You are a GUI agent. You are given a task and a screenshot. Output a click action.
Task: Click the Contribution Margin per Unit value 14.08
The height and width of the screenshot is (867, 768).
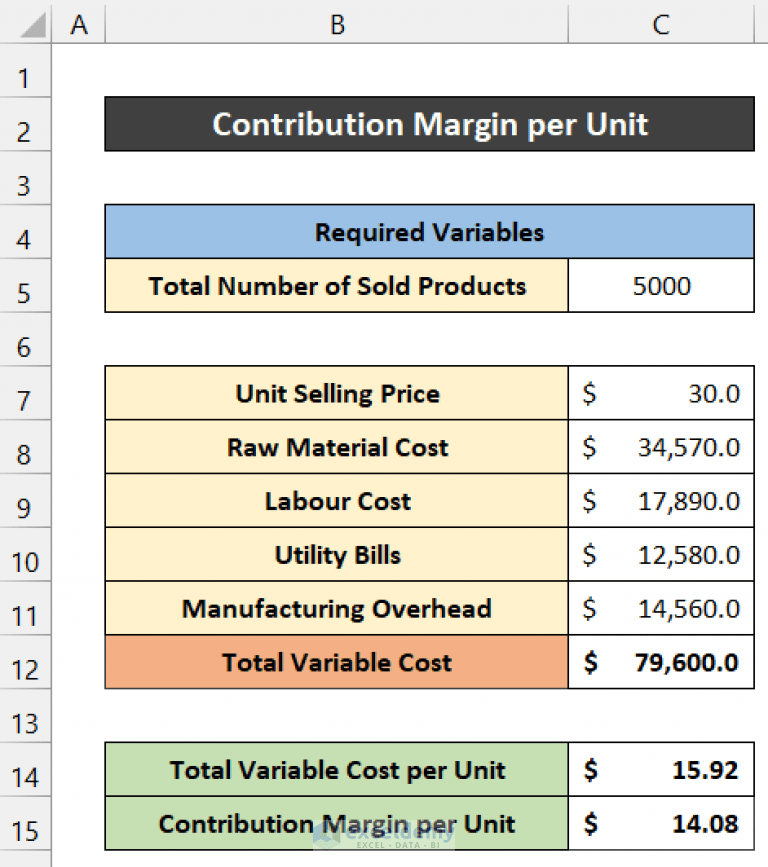(x=660, y=824)
